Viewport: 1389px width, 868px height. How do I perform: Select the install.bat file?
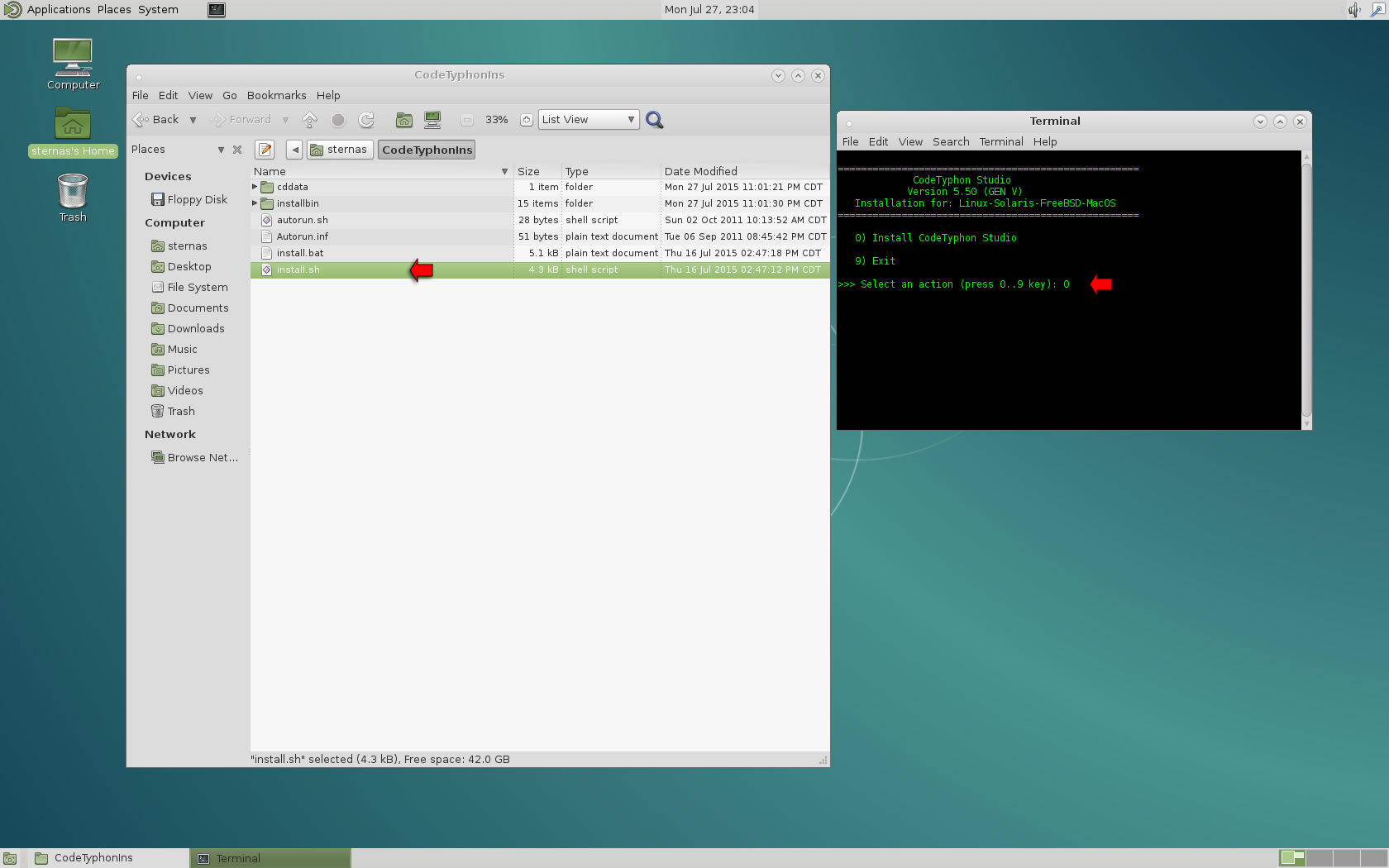point(540,253)
